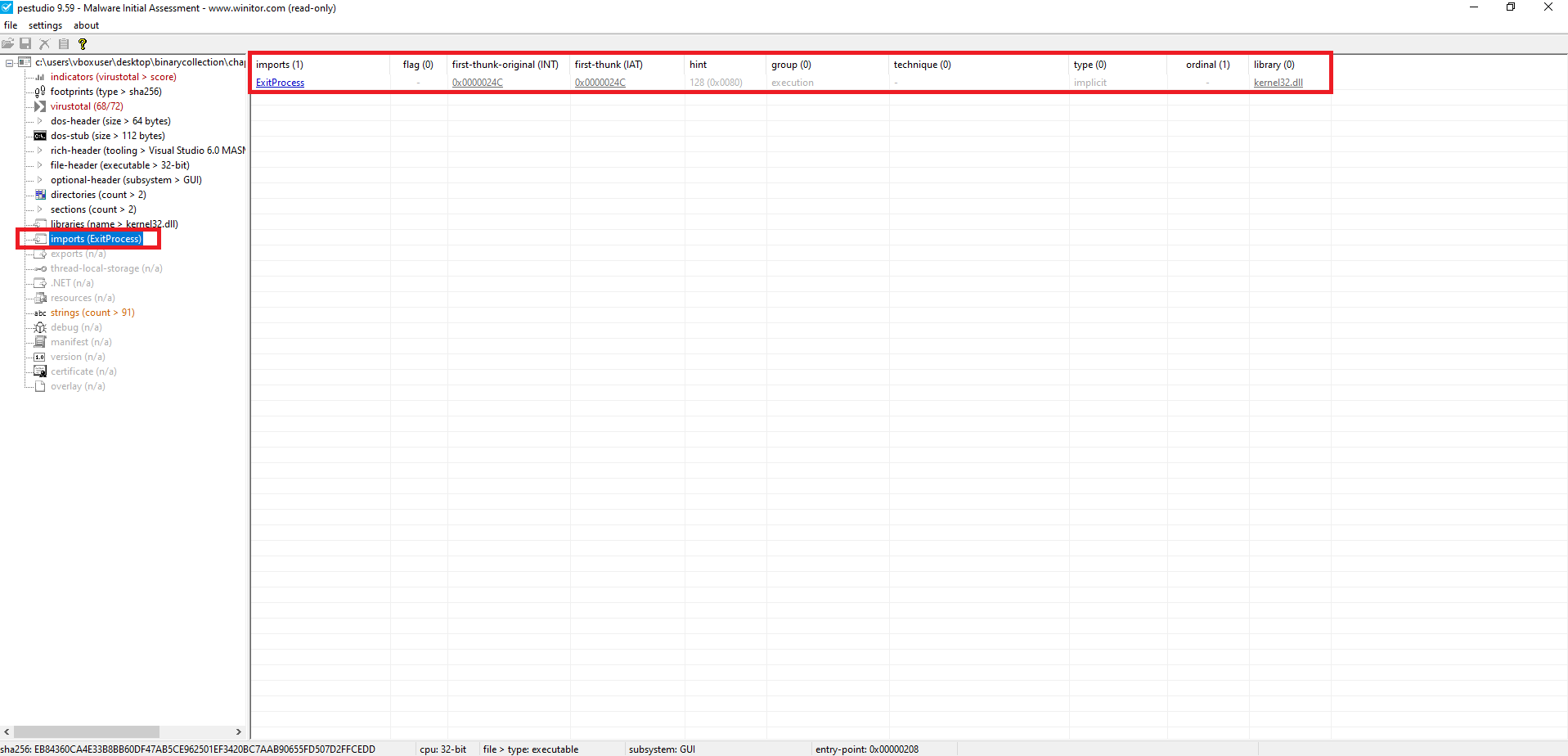Click the indicators bar chart icon
Image resolution: width=1568 pixels, height=756 pixels.
click(x=39, y=77)
